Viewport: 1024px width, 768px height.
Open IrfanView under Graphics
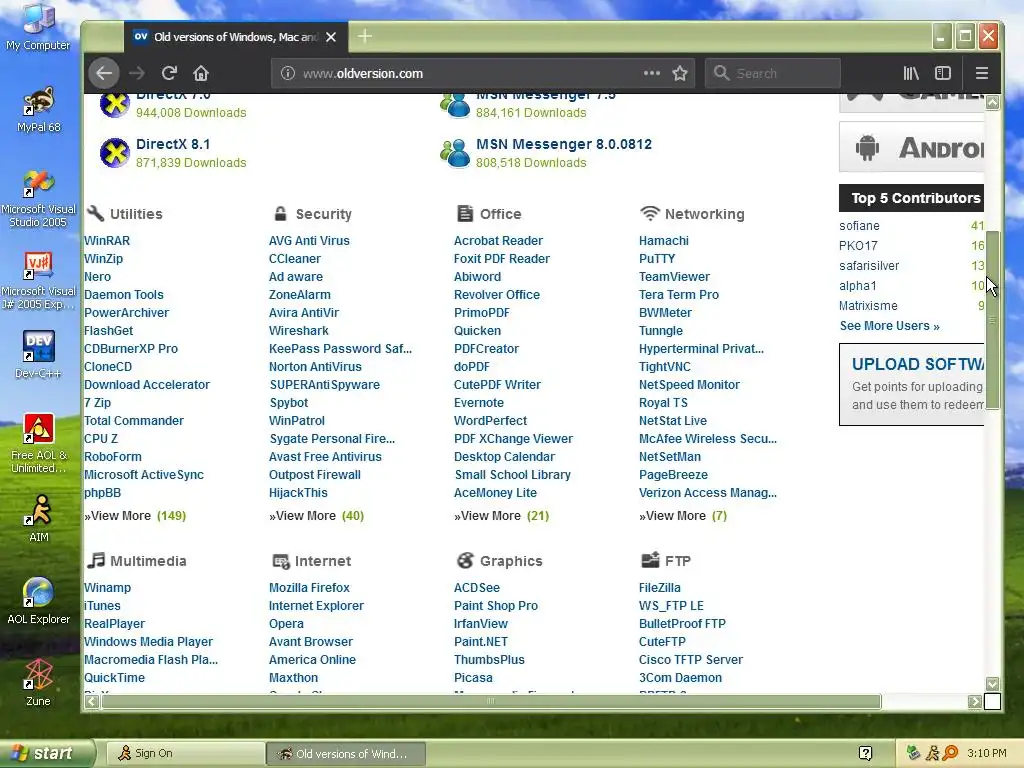tap(481, 624)
